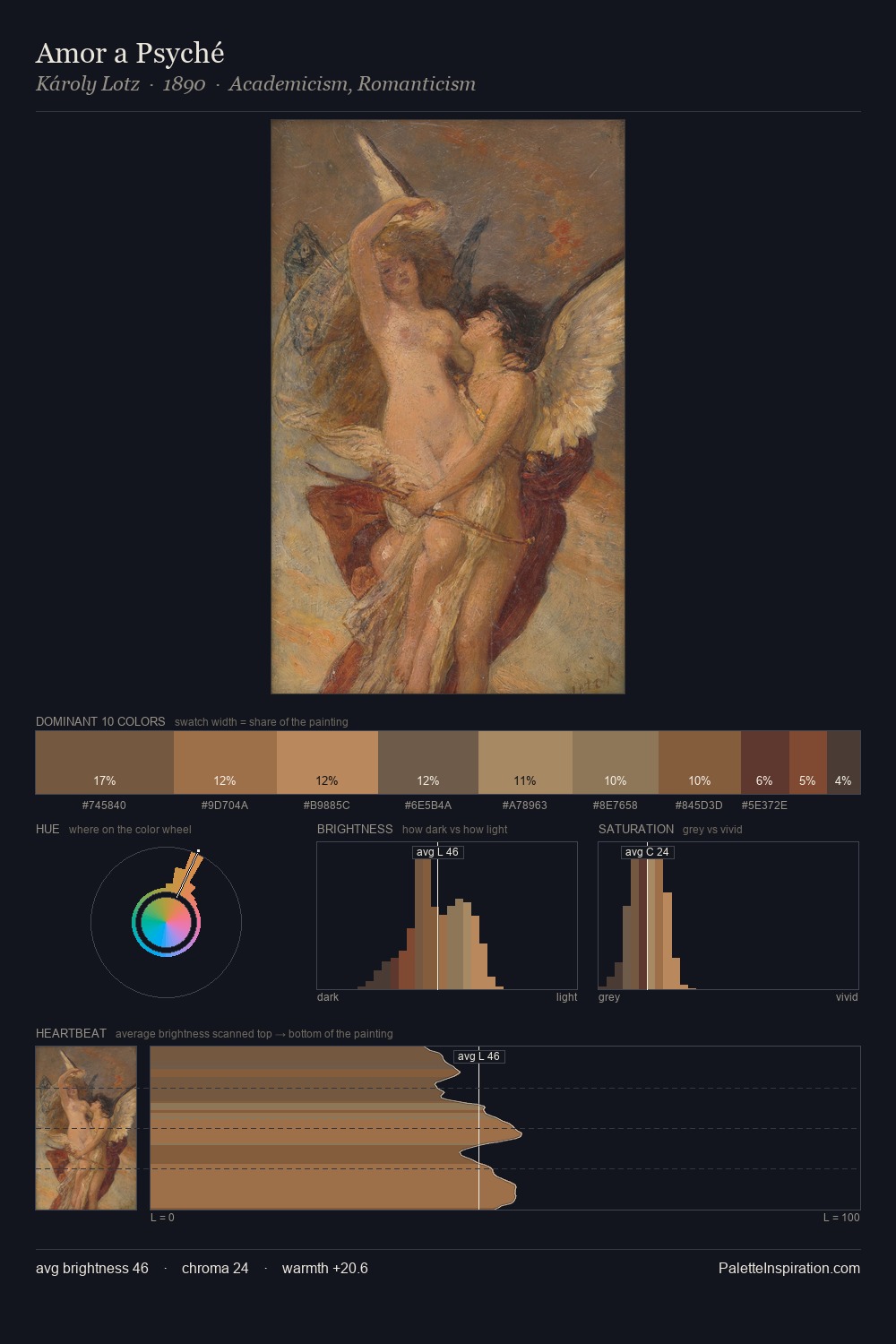This screenshot has width=896, height=1344.
Task: Click the heartbeat brightness profile chart
Action: click(505, 1128)
